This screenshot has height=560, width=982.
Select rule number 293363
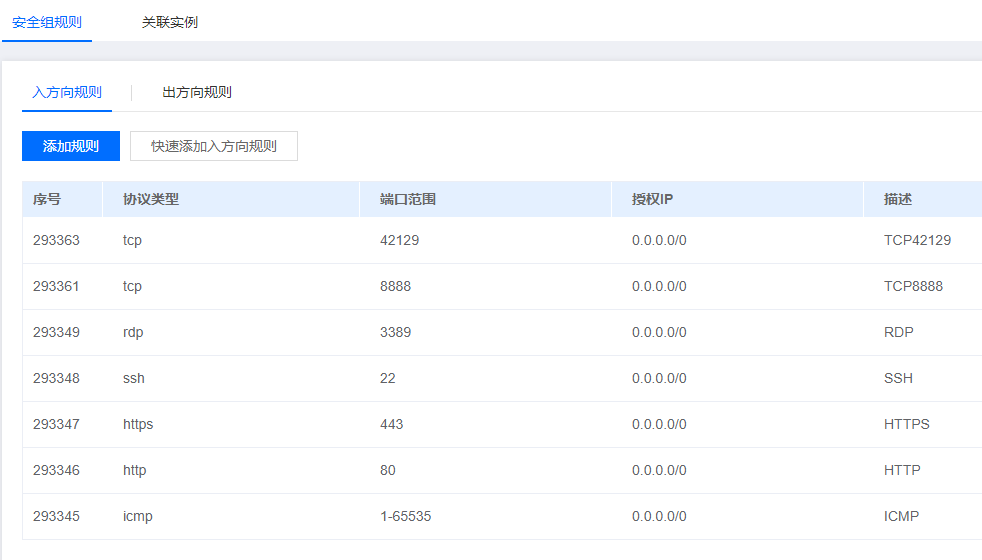click(56, 241)
